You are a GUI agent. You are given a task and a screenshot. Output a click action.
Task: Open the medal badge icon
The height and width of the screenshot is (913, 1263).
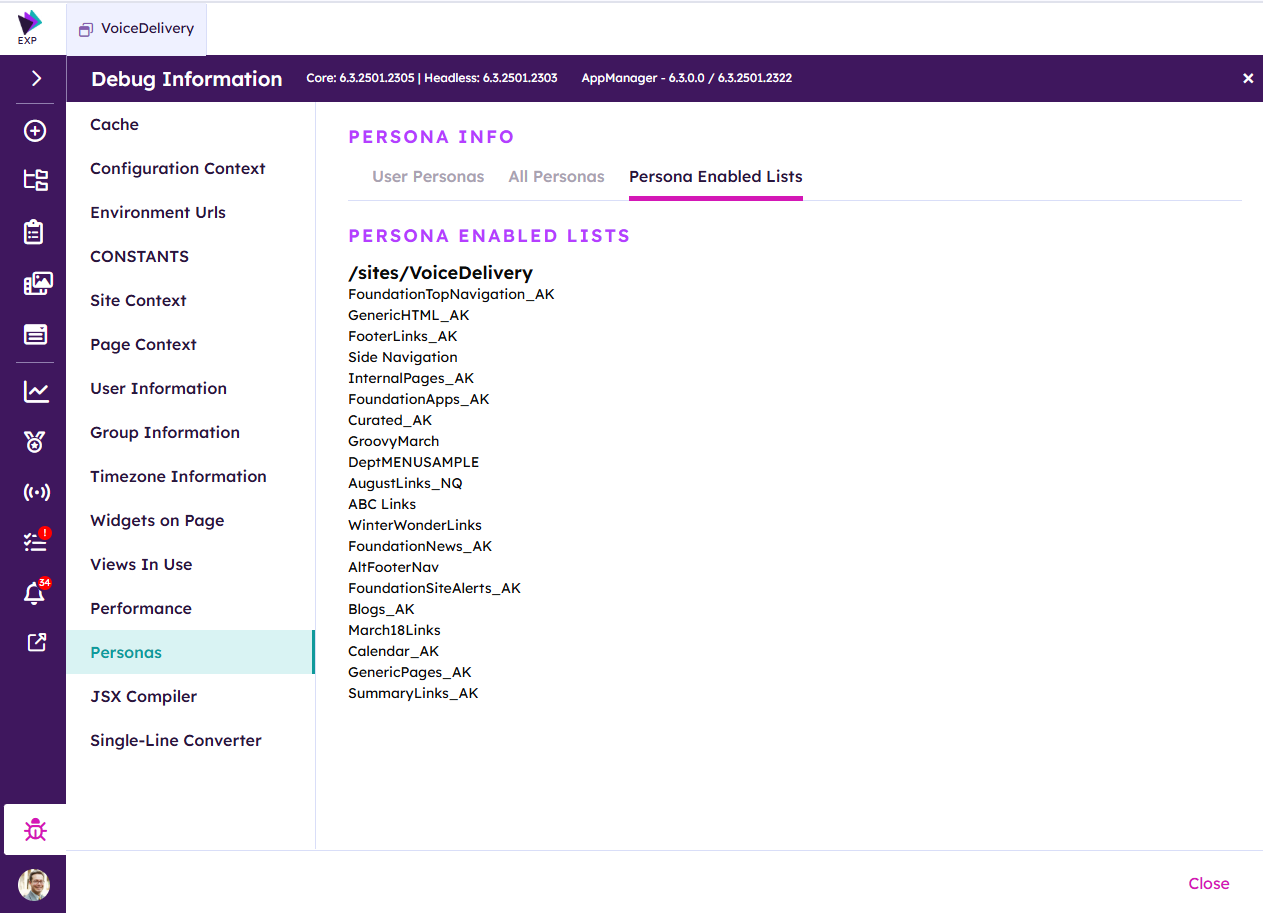(35, 442)
